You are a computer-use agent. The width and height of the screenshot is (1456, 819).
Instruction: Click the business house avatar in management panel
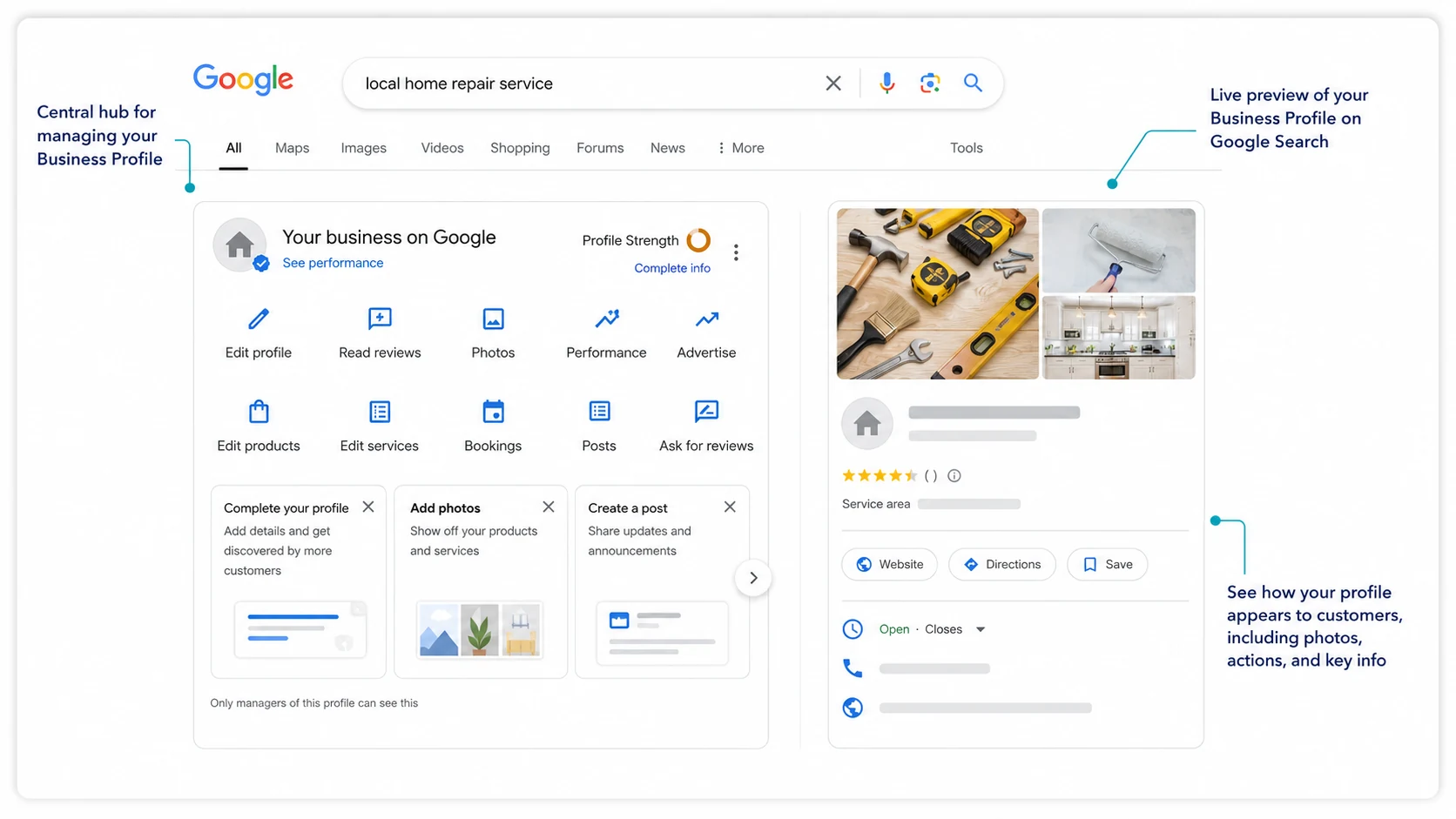(x=239, y=245)
